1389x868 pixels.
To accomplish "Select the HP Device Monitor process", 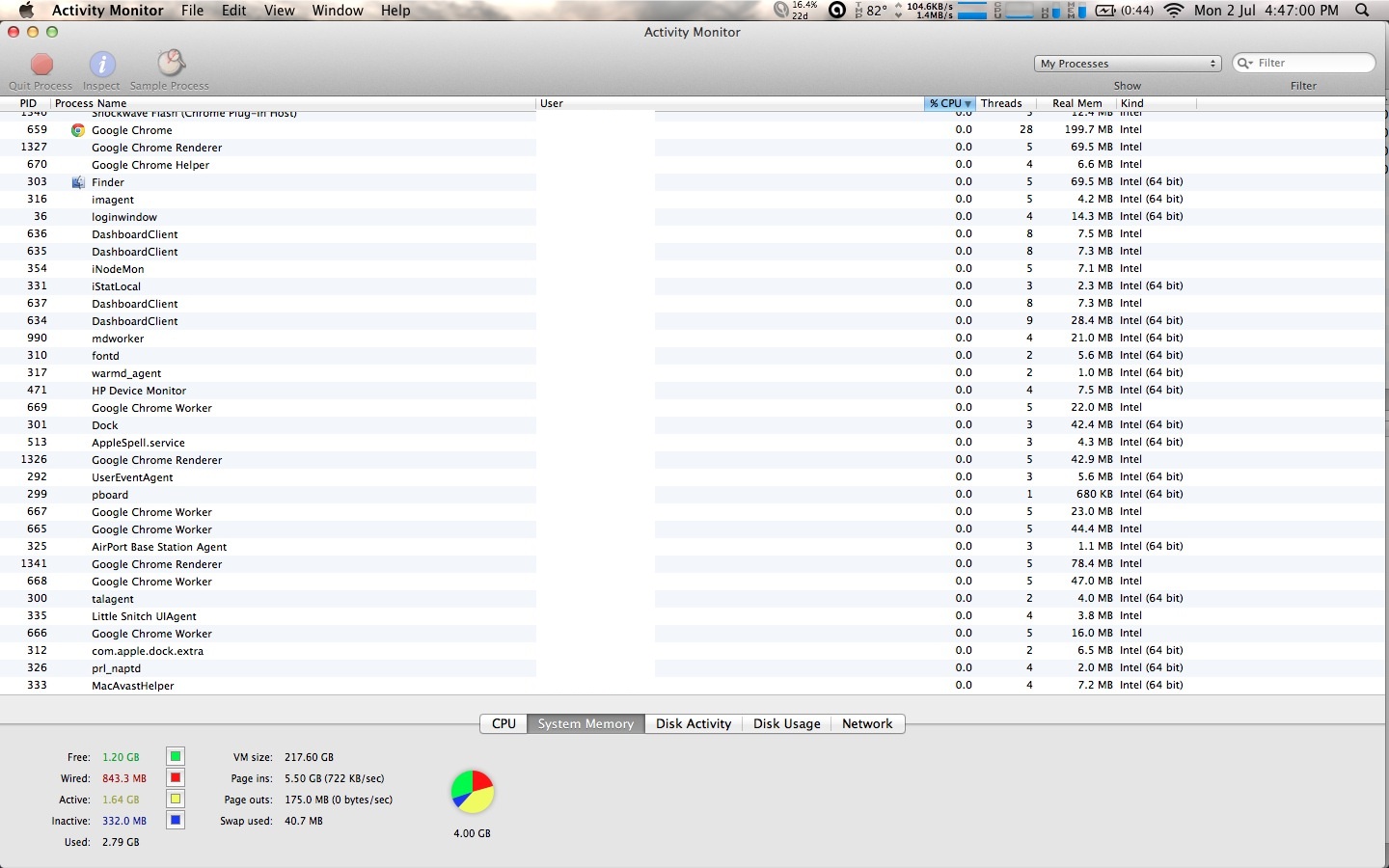I will pos(694,391).
